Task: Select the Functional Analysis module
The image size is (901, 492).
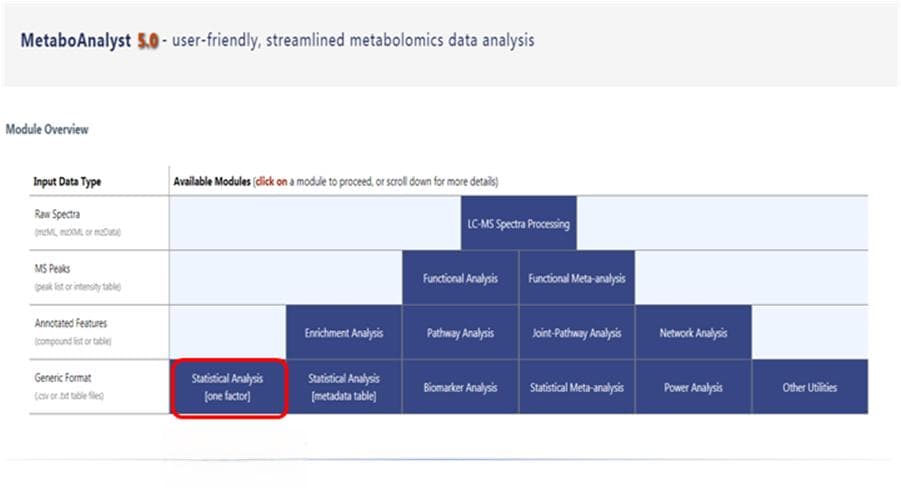Action: (x=460, y=278)
